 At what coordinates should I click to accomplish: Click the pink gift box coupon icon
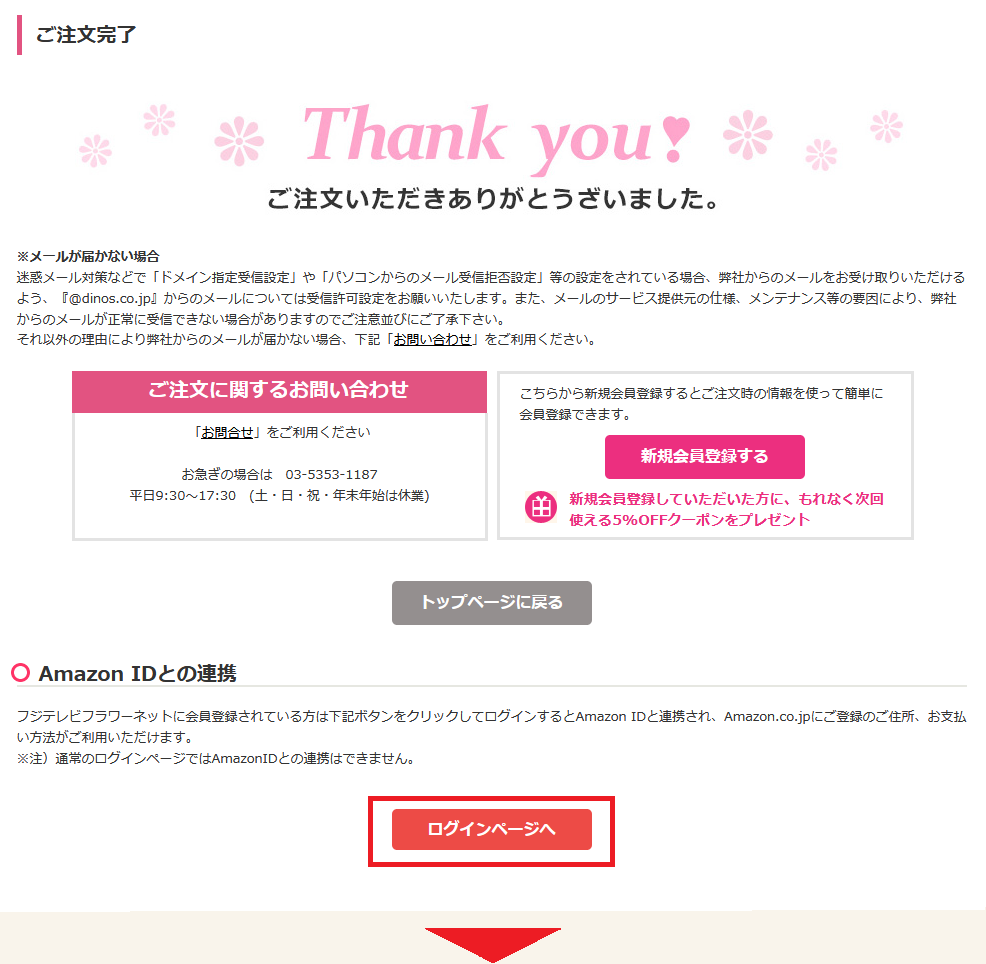click(541, 507)
